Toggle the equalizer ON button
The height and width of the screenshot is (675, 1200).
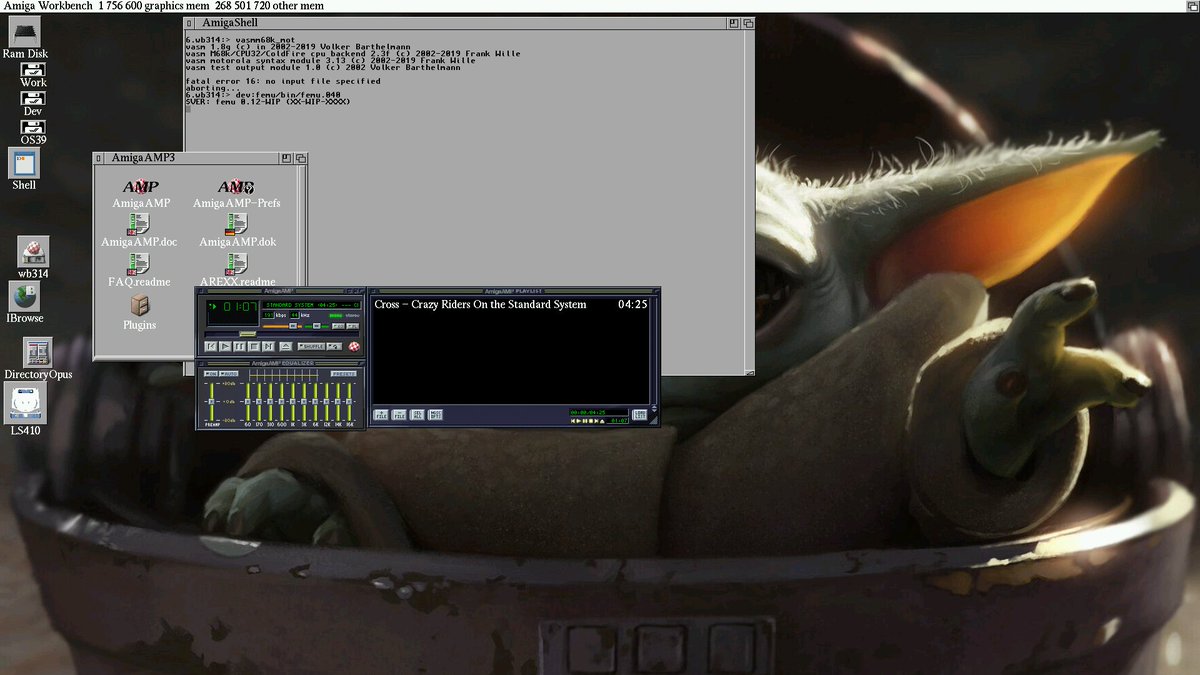[x=212, y=374]
